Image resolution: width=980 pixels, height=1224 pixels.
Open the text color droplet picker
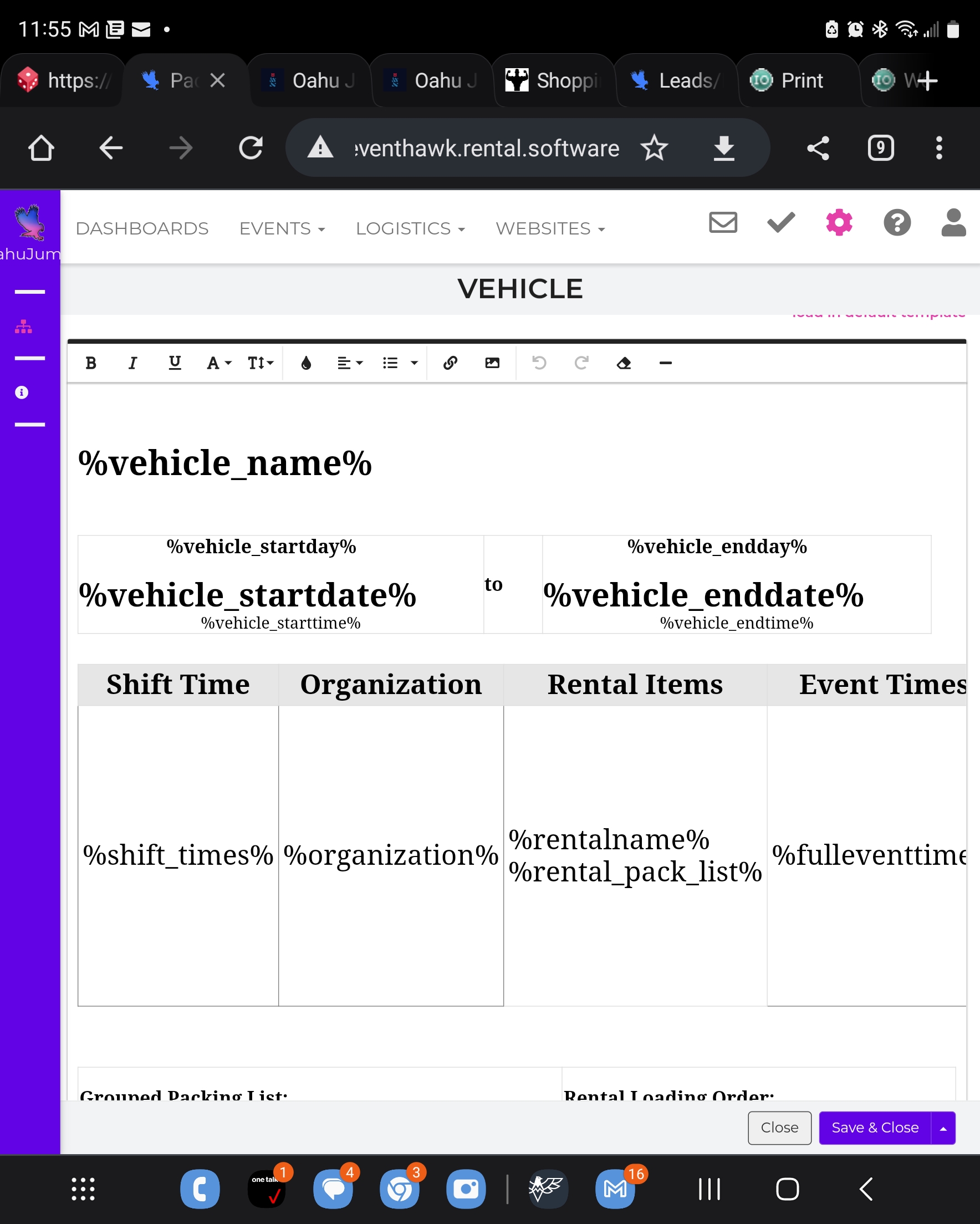[306, 363]
